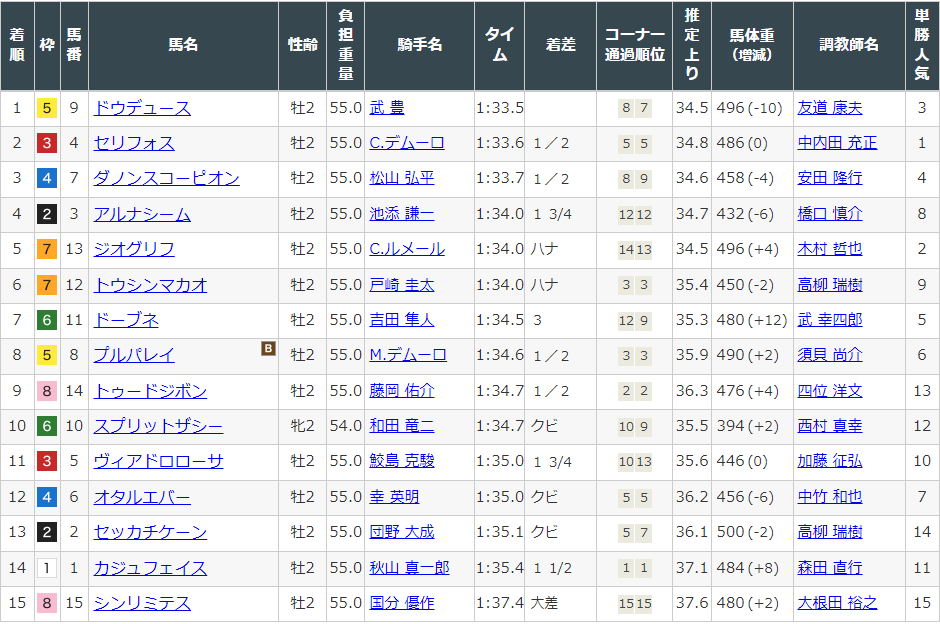The image size is (940, 624).
Task: Open horse link アルナシーム
Action: click(x=142, y=214)
